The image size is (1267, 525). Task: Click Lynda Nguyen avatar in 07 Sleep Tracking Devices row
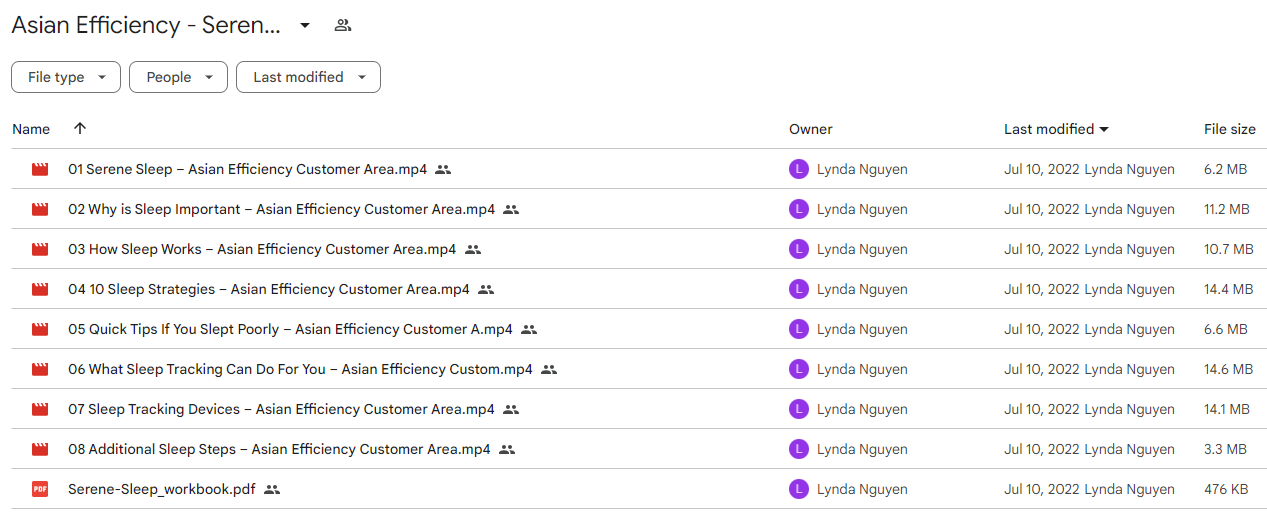pos(798,410)
